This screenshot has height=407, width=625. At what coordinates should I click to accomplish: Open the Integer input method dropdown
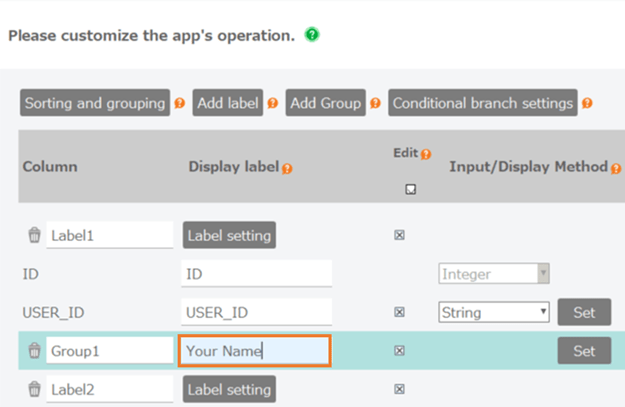pyautogui.click(x=494, y=273)
